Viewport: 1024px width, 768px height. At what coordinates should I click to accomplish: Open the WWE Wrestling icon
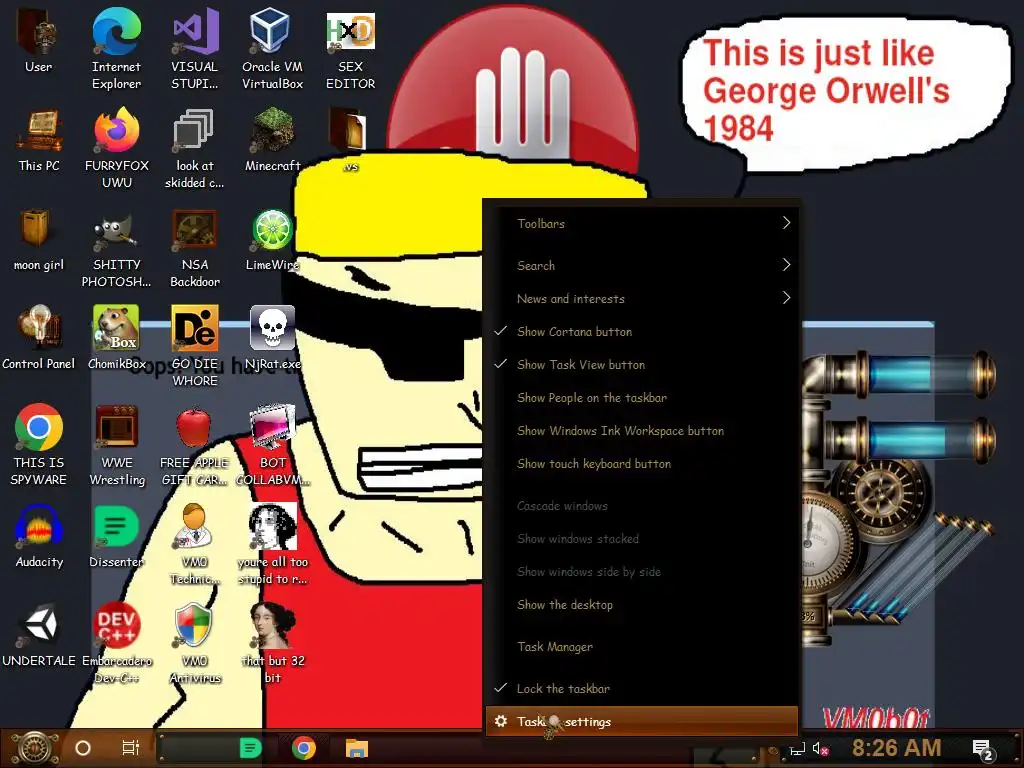[x=117, y=444]
